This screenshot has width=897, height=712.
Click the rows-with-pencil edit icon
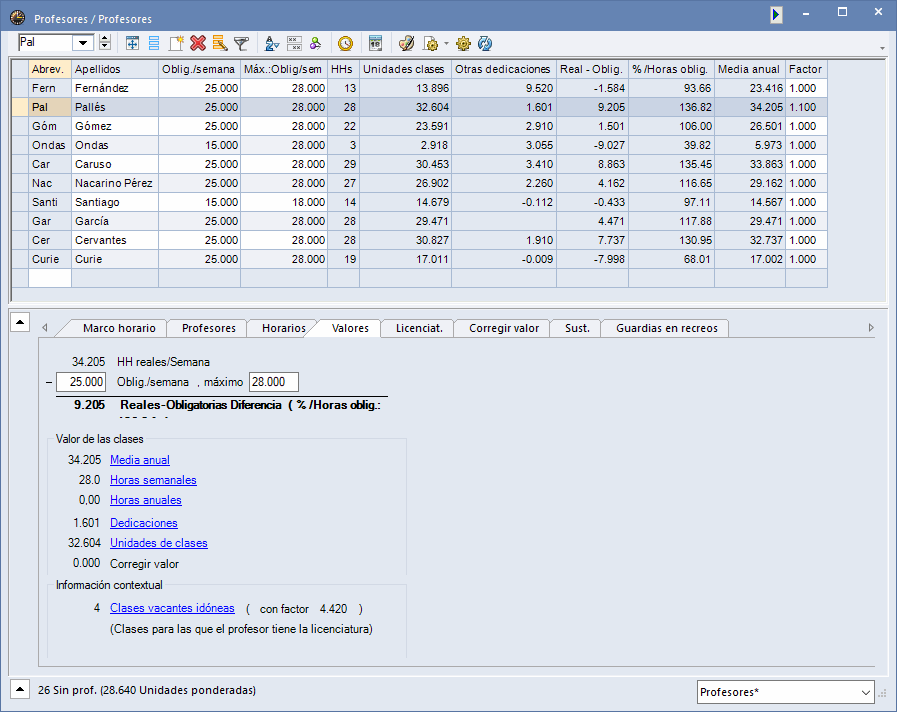[x=220, y=43]
